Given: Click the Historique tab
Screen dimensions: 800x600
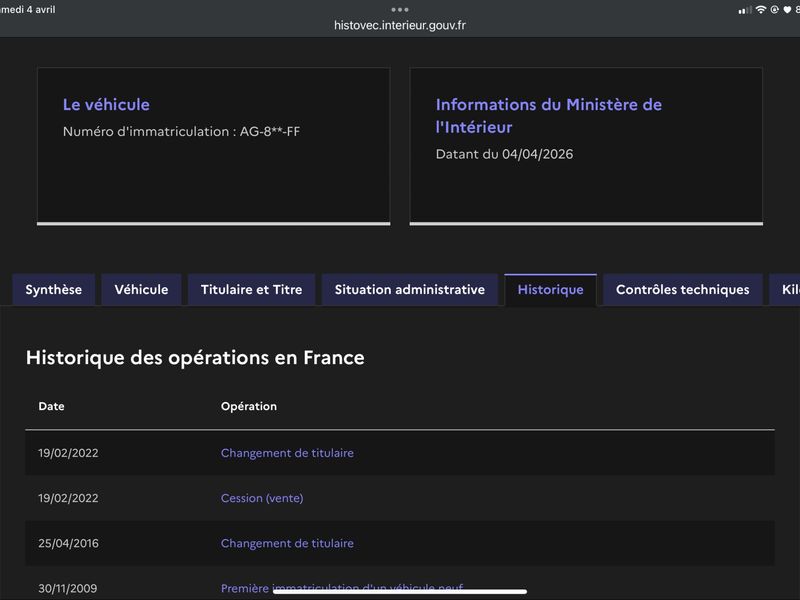Looking at the screenshot, I should coord(550,290).
